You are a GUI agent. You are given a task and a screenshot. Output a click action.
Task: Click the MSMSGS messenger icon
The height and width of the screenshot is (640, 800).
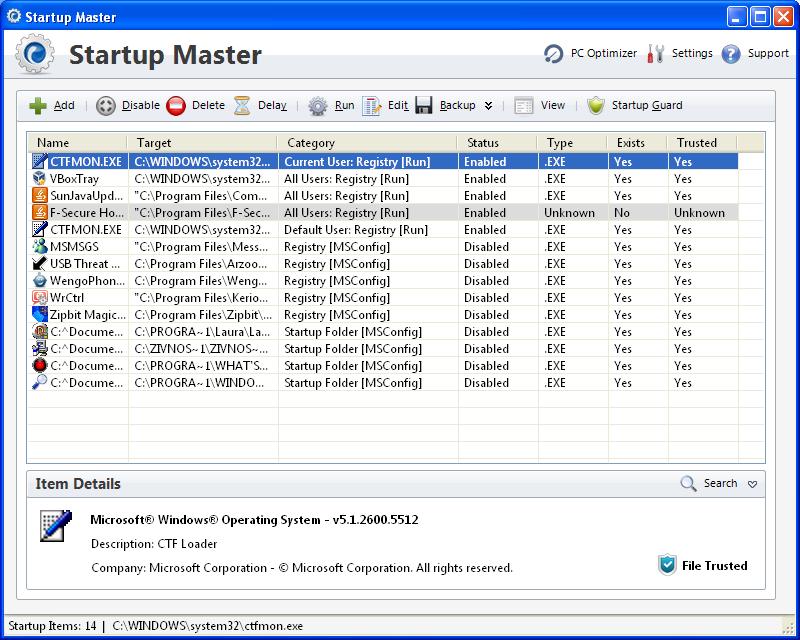[39, 247]
